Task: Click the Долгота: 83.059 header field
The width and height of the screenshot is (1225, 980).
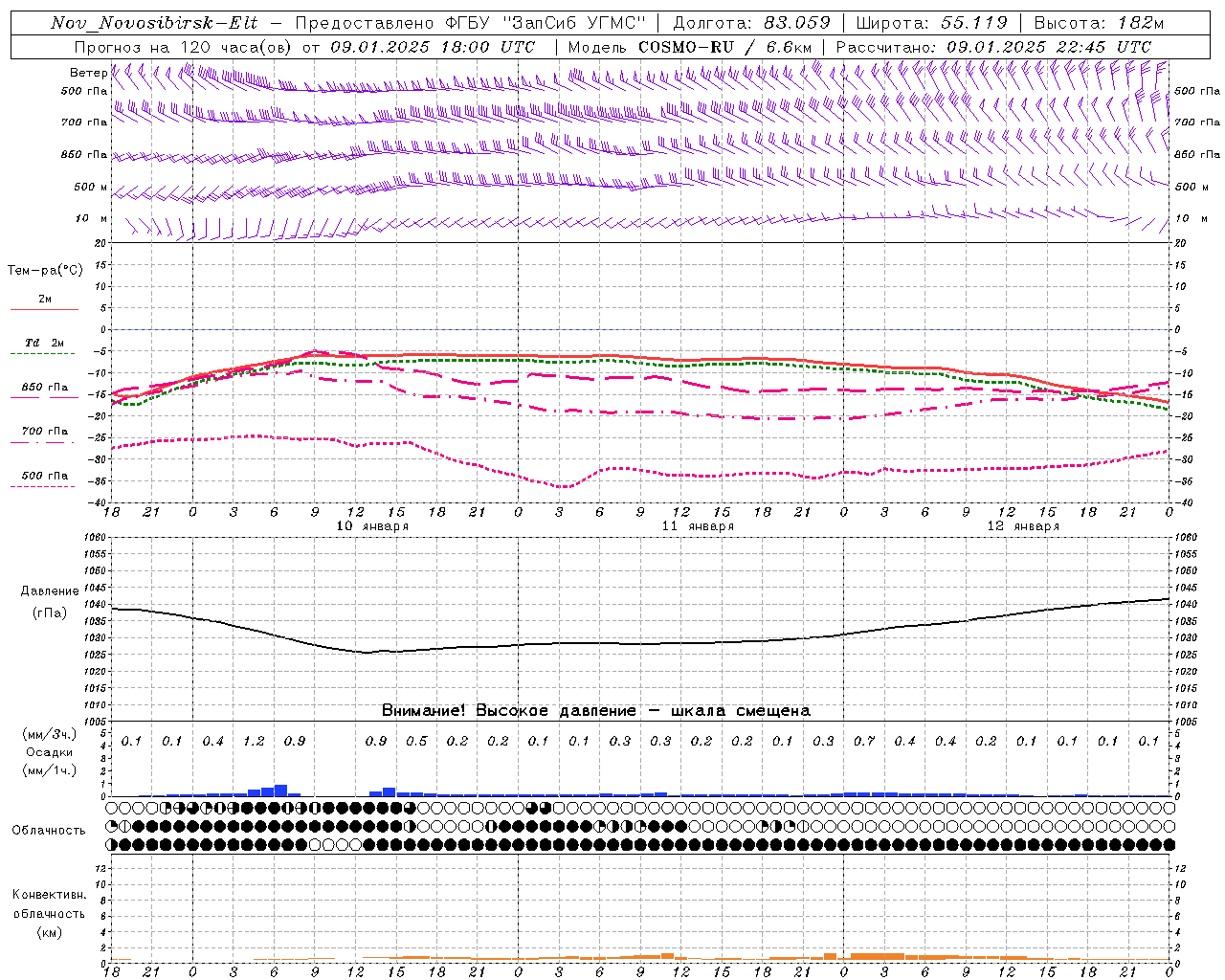Action: pos(751,23)
